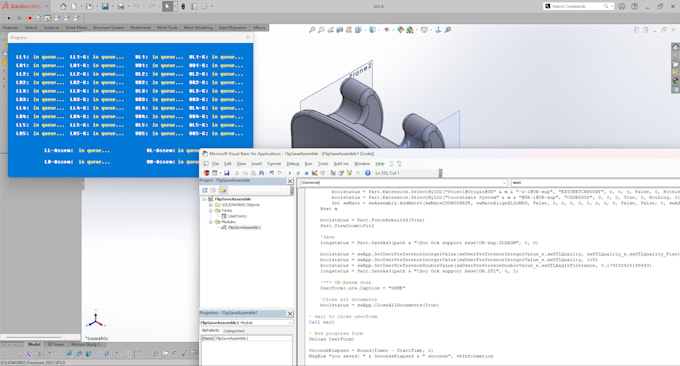Screen dimensions: 680x366
Task: Click the Zoom to Area icon
Action: pyautogui.click(x=321, y=30)
